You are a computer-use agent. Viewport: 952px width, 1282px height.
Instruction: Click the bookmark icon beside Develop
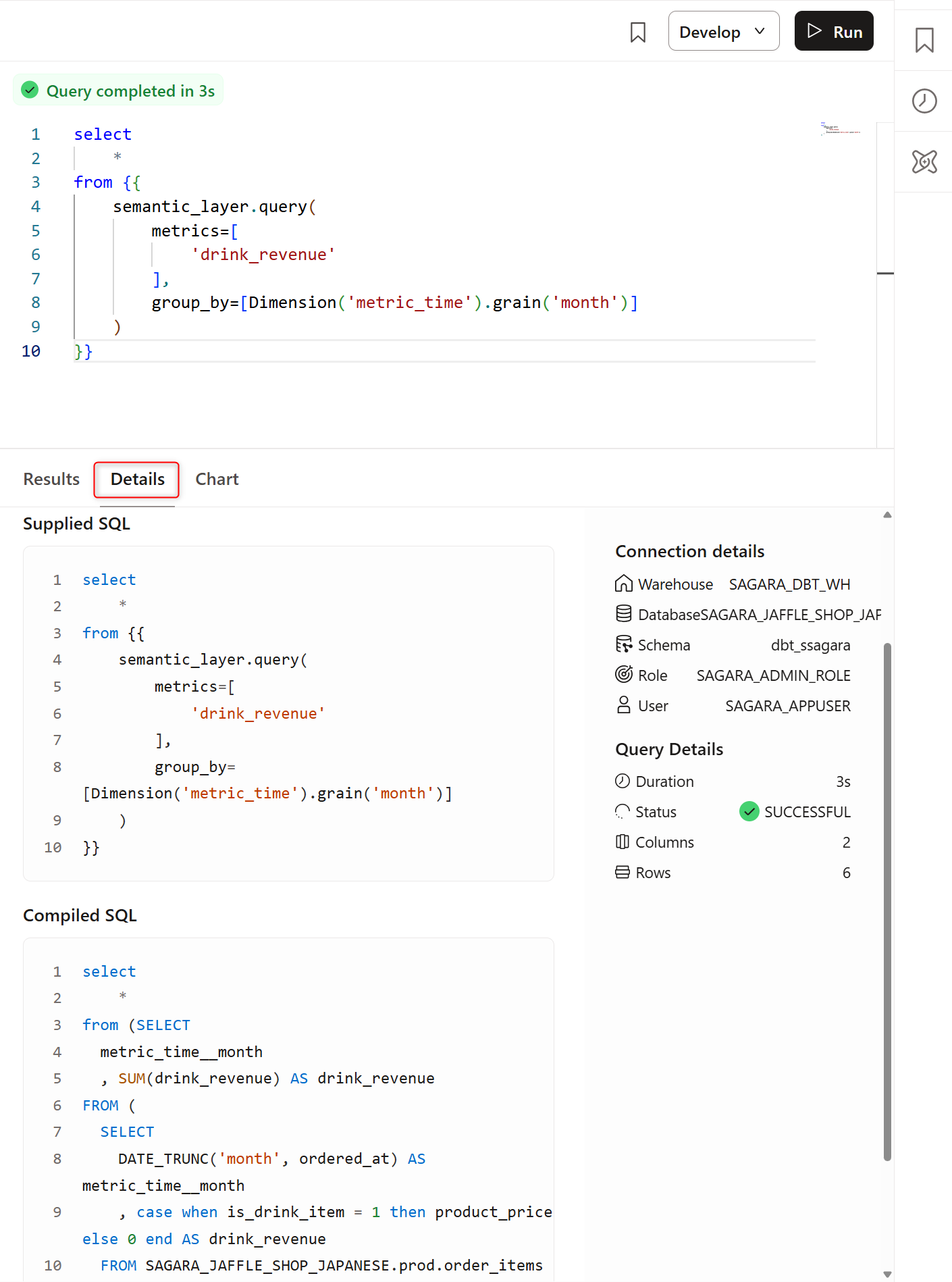(637, 32)
